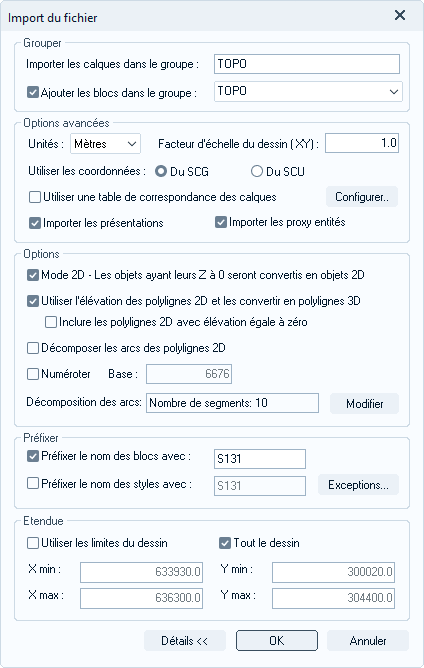Click the block prefix S131 input field
The image size is (424, 668).
coord(260,459)
